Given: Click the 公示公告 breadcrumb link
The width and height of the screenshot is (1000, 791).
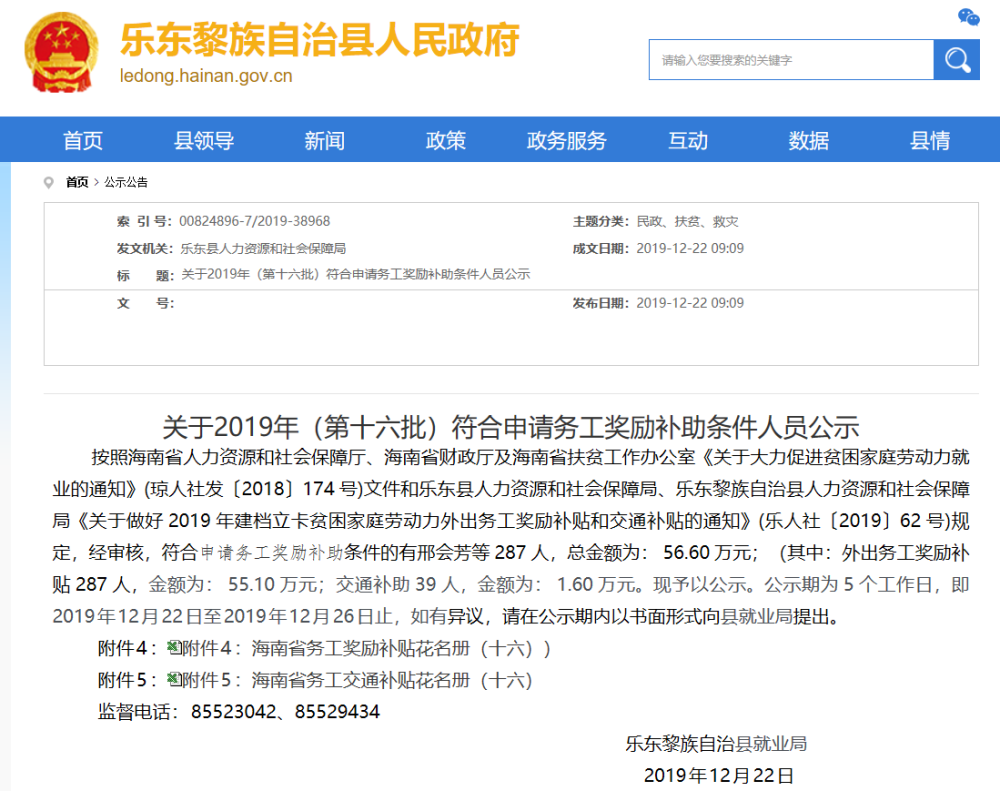Looking at the screenshot, I should click(x=126, y=182).
